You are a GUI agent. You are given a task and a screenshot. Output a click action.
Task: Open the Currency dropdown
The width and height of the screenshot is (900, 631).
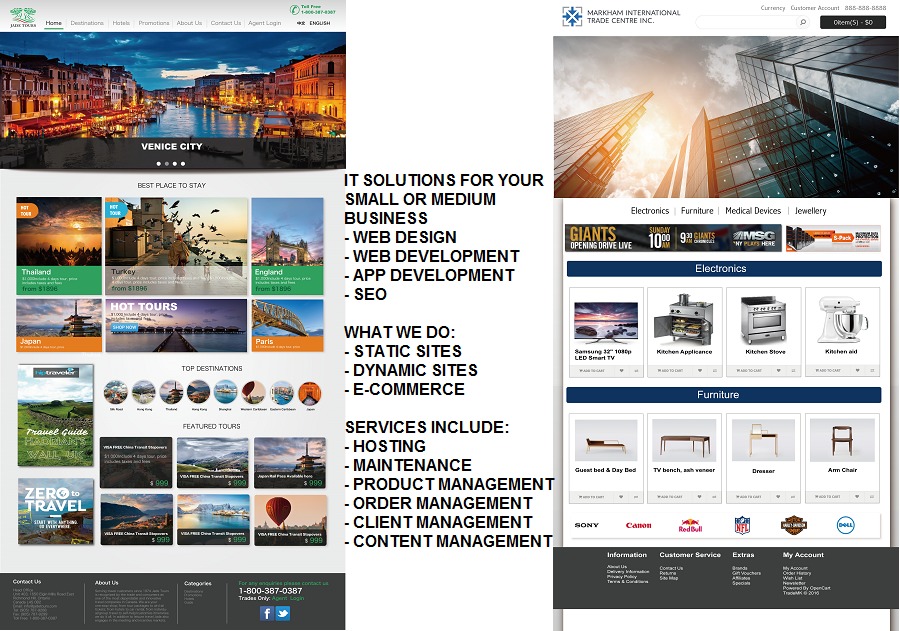[772, 7]
